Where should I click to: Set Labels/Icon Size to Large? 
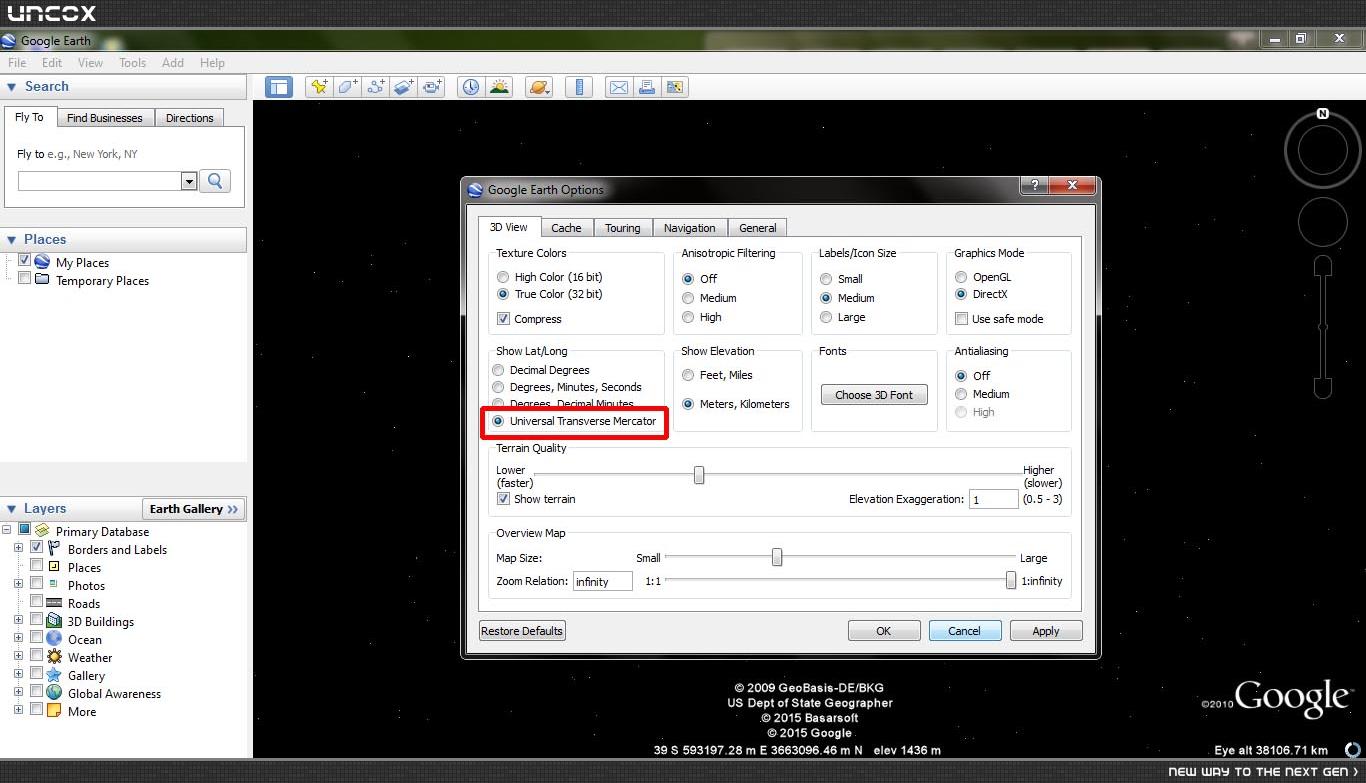(826, 317)
